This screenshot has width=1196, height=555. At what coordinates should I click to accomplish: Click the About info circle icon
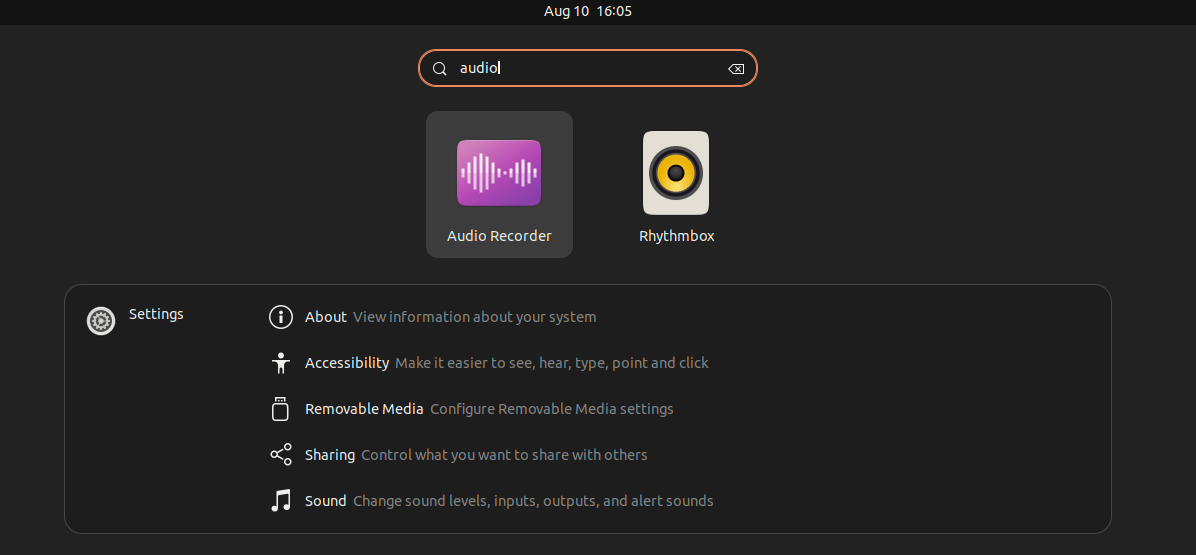click(x=281, y=317)
